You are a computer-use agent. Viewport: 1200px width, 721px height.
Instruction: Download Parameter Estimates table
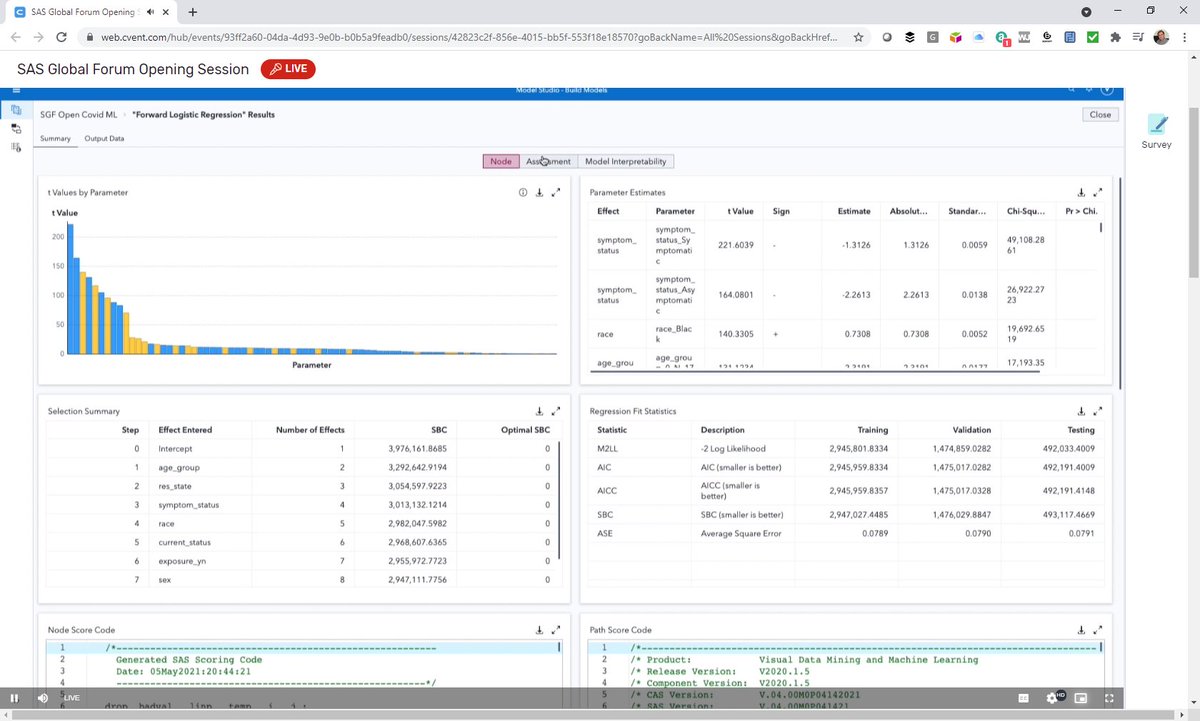1081,192
